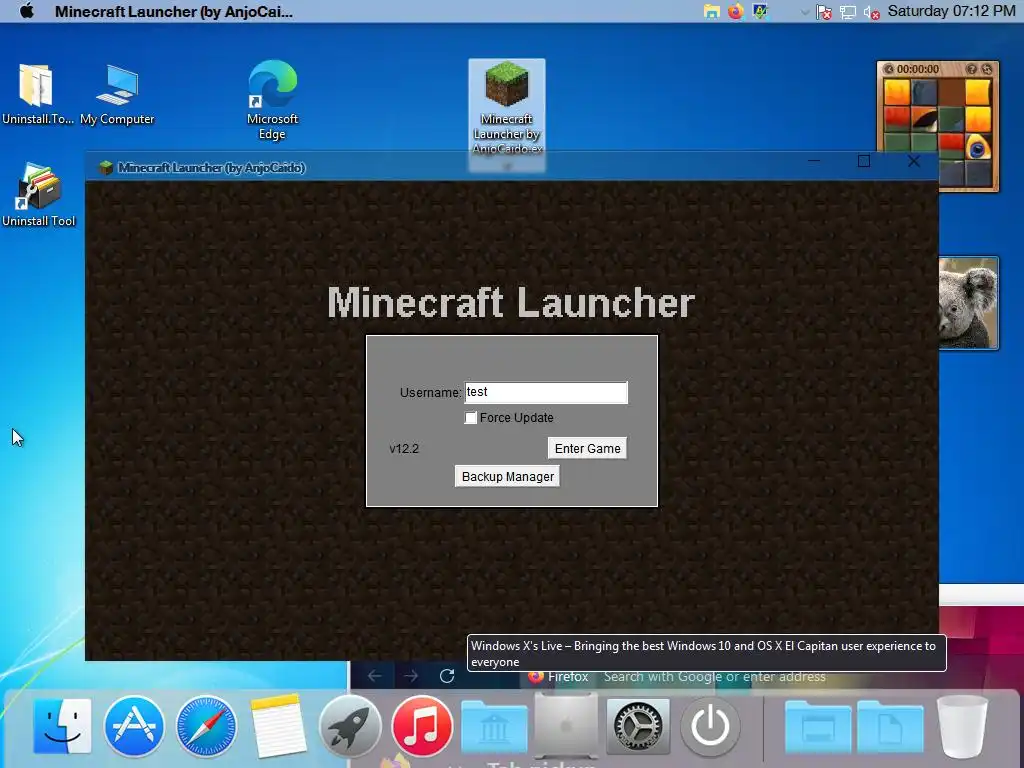Expand hidden tray icons chevron
Viewport: 1024px width, 768px height.
[805, 12]
